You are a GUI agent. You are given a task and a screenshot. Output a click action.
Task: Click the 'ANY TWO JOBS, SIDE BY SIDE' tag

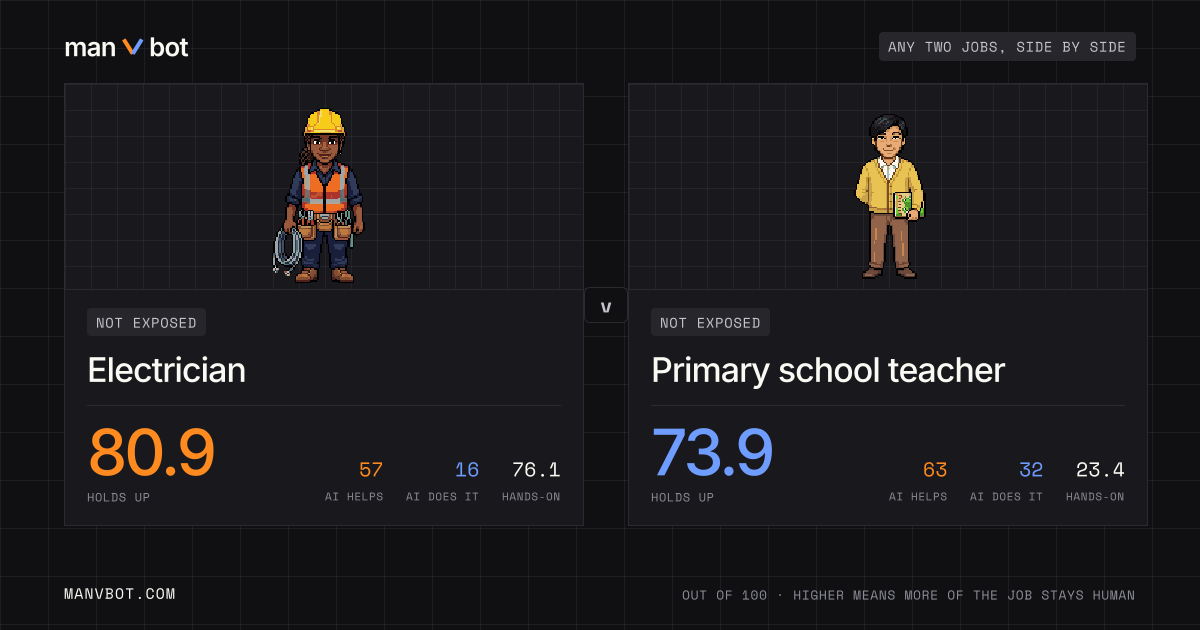(x=1007, y=47)
